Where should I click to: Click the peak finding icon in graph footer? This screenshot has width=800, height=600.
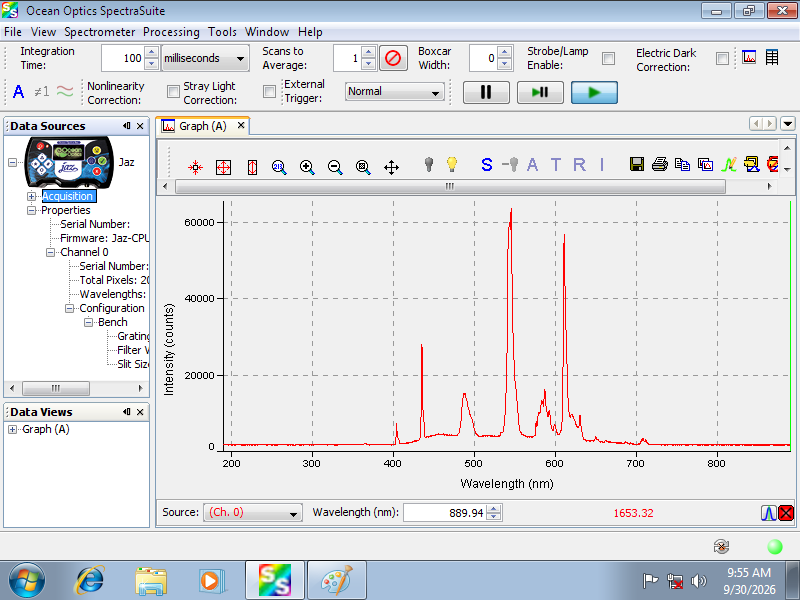[769, 513]
